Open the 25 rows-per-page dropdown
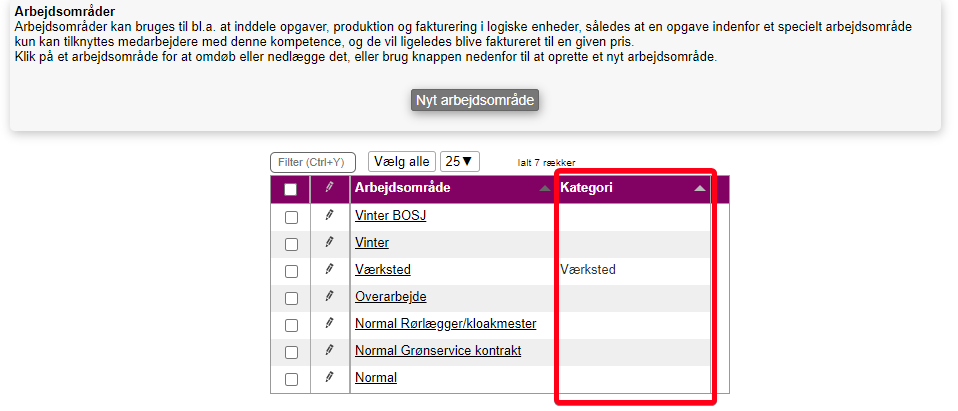Image resolution: width=958 pixels, height=411 pixels. point(460,161)
